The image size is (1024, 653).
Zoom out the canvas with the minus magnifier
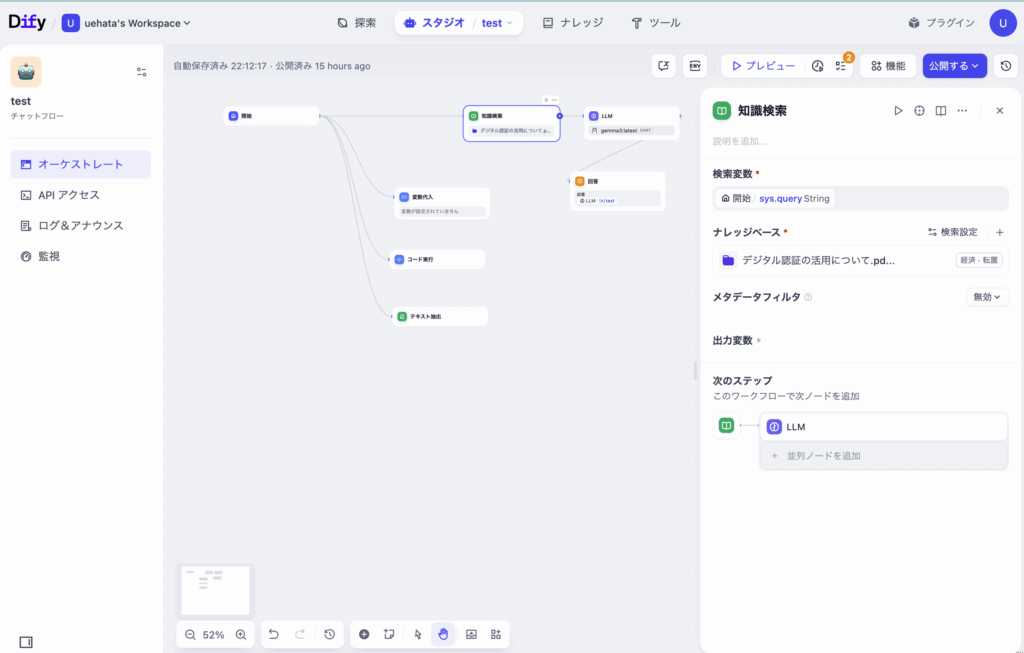190,635
